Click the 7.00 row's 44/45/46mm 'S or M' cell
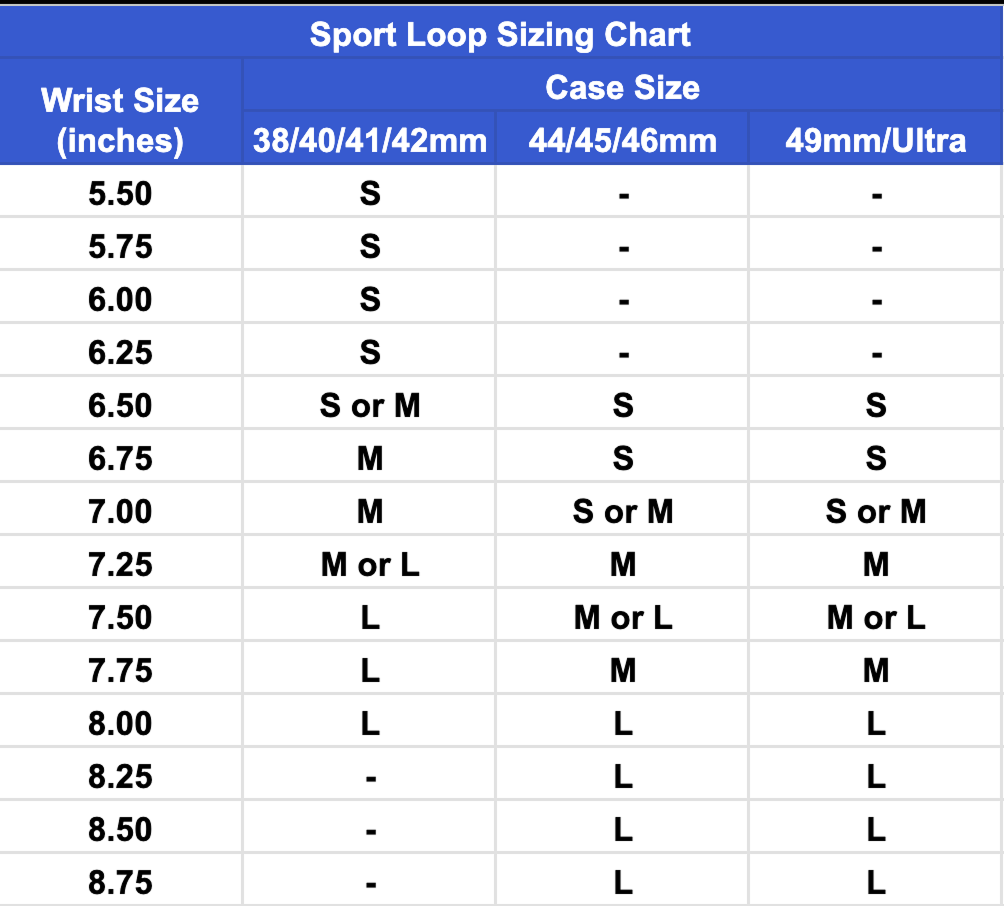This screenshot has height=906, width=1004. point(622,511)
